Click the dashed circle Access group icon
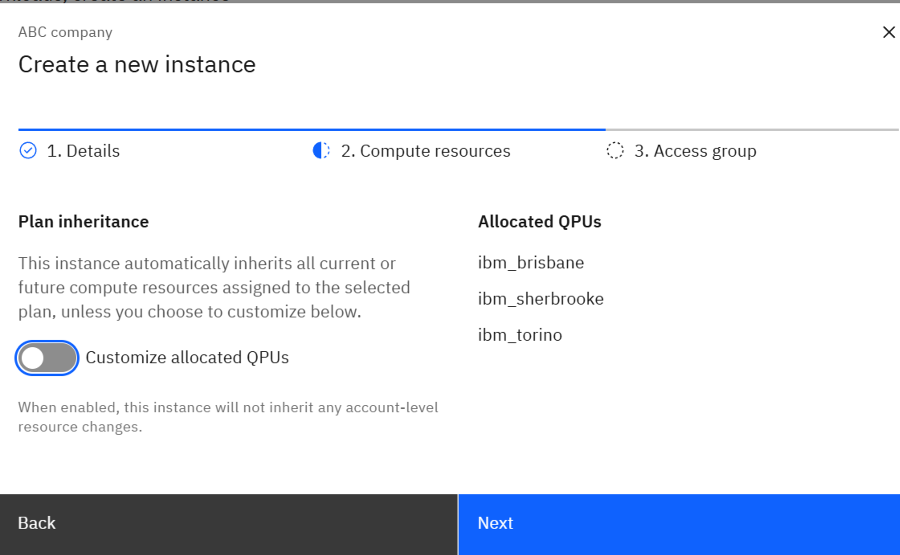 [x=615, y=150]
